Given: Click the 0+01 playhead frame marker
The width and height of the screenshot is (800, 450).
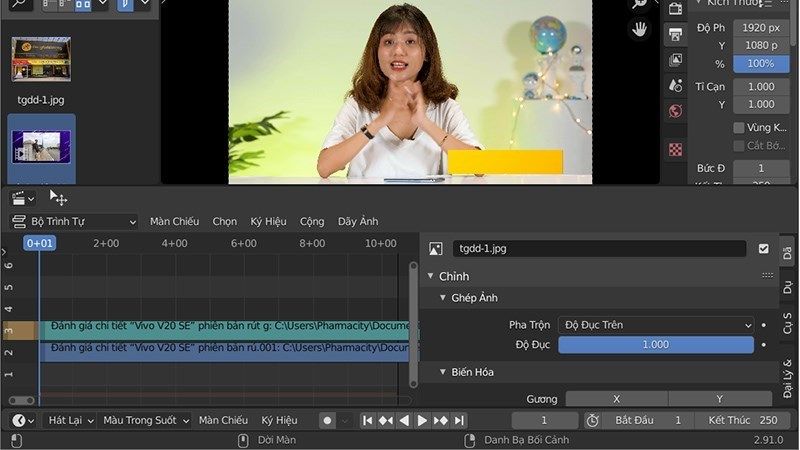Looking at the screenshot, I should pos(39,243).
